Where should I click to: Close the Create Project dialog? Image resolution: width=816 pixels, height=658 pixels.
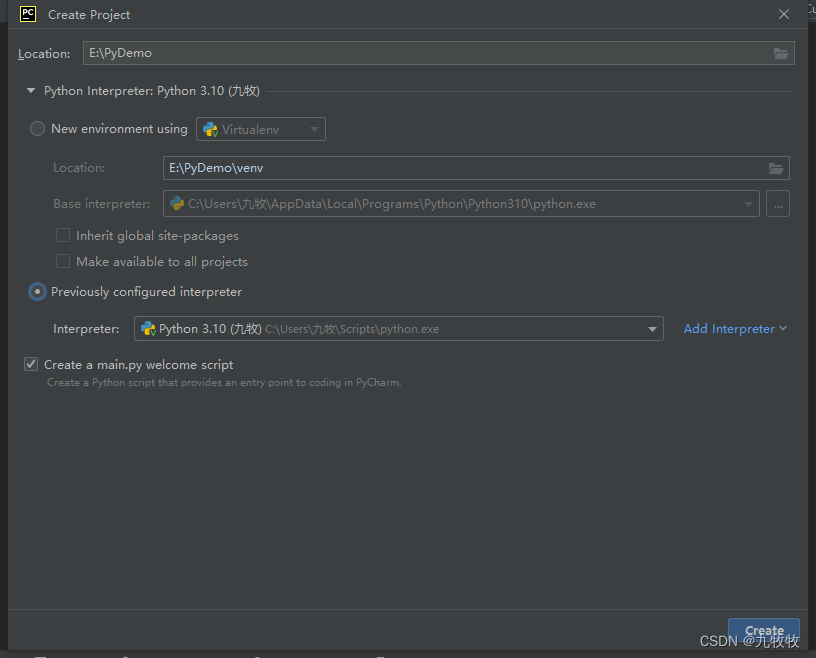click(784, 15)
